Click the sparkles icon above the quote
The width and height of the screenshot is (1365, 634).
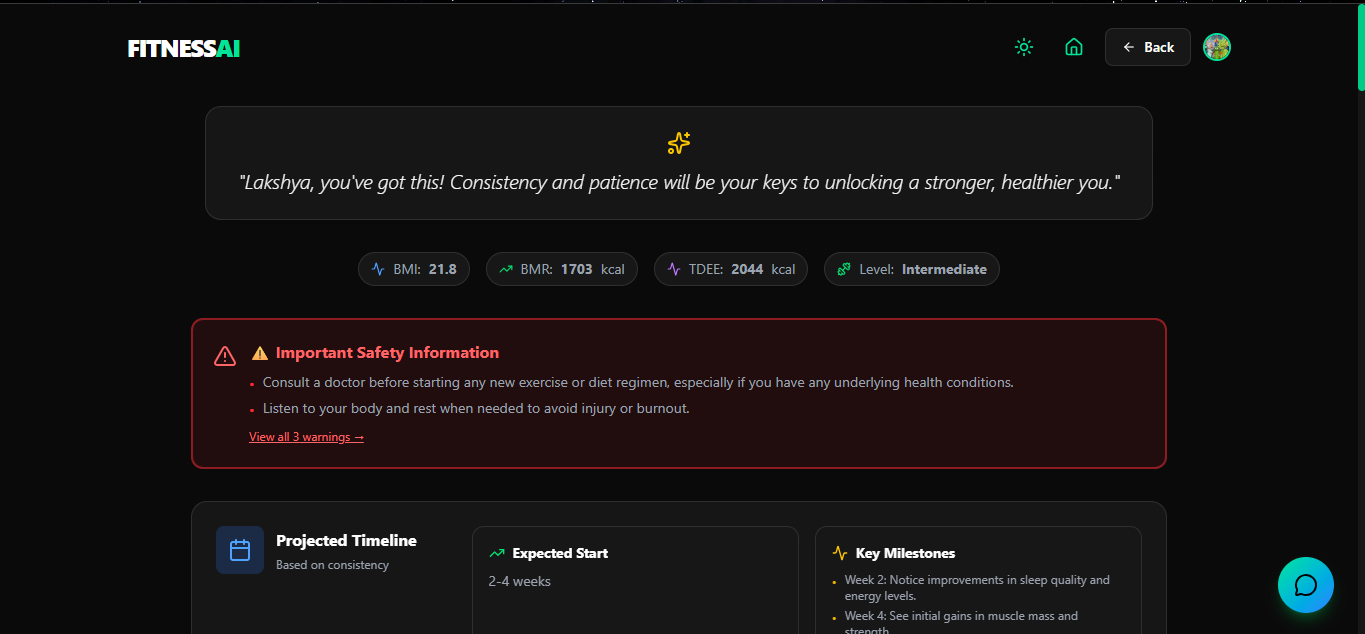point(679,143)
